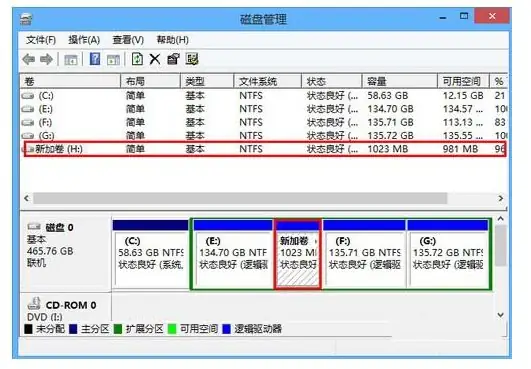This screenshot has width=531, height=369.
Task: Click the disk pane scrollbar up arrow
Action: [x=501, y=219]
